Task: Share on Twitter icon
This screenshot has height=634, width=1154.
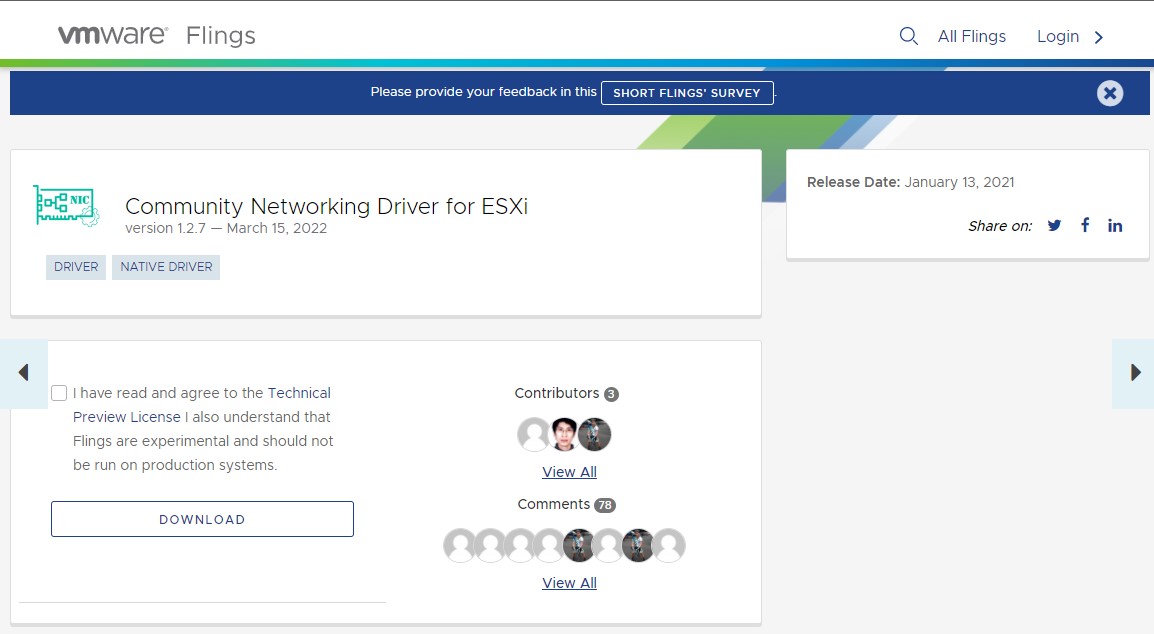Action: coord(1055,225)
